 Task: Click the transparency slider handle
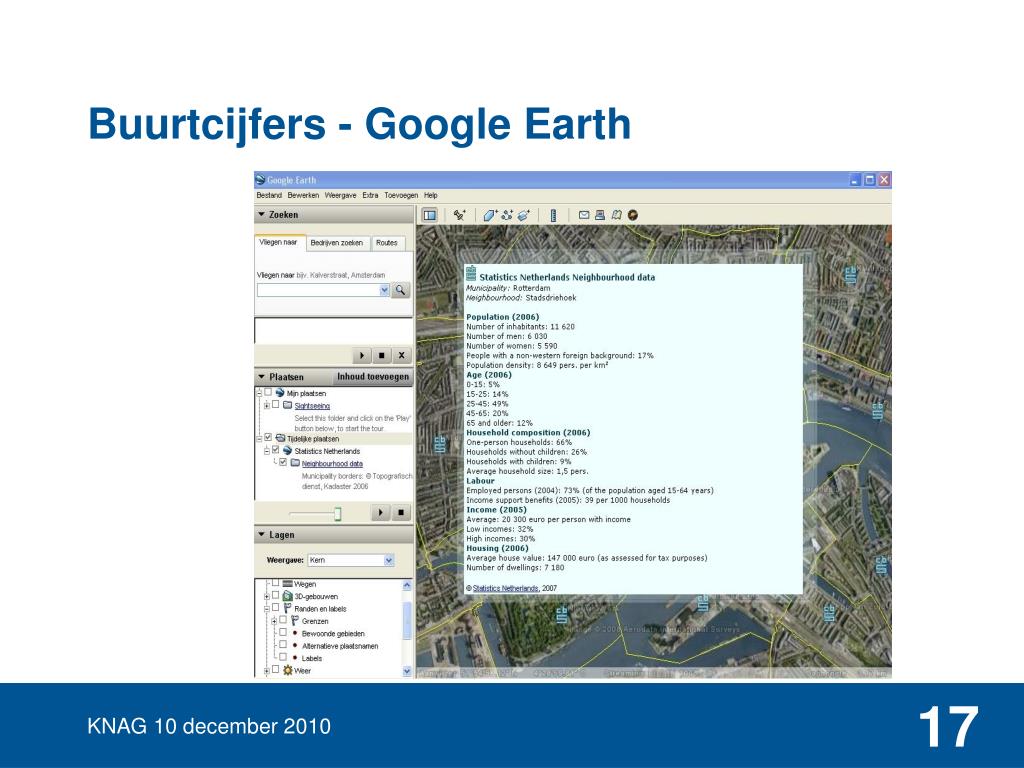[x=338, y=514]
